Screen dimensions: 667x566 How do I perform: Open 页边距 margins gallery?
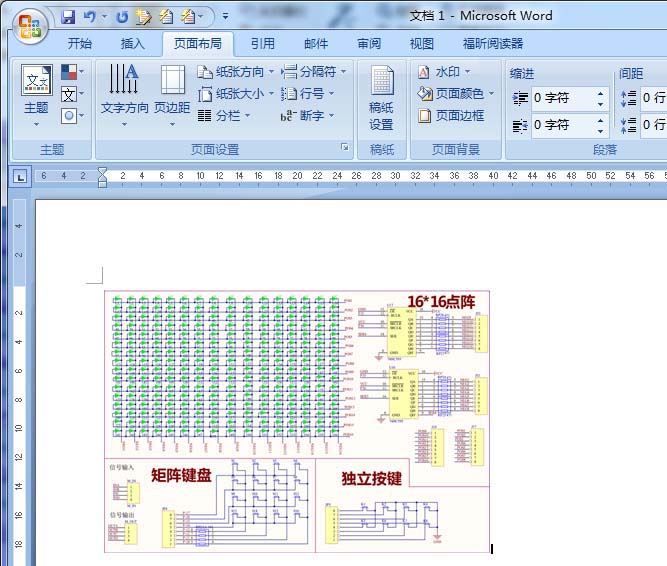[172, 96]
